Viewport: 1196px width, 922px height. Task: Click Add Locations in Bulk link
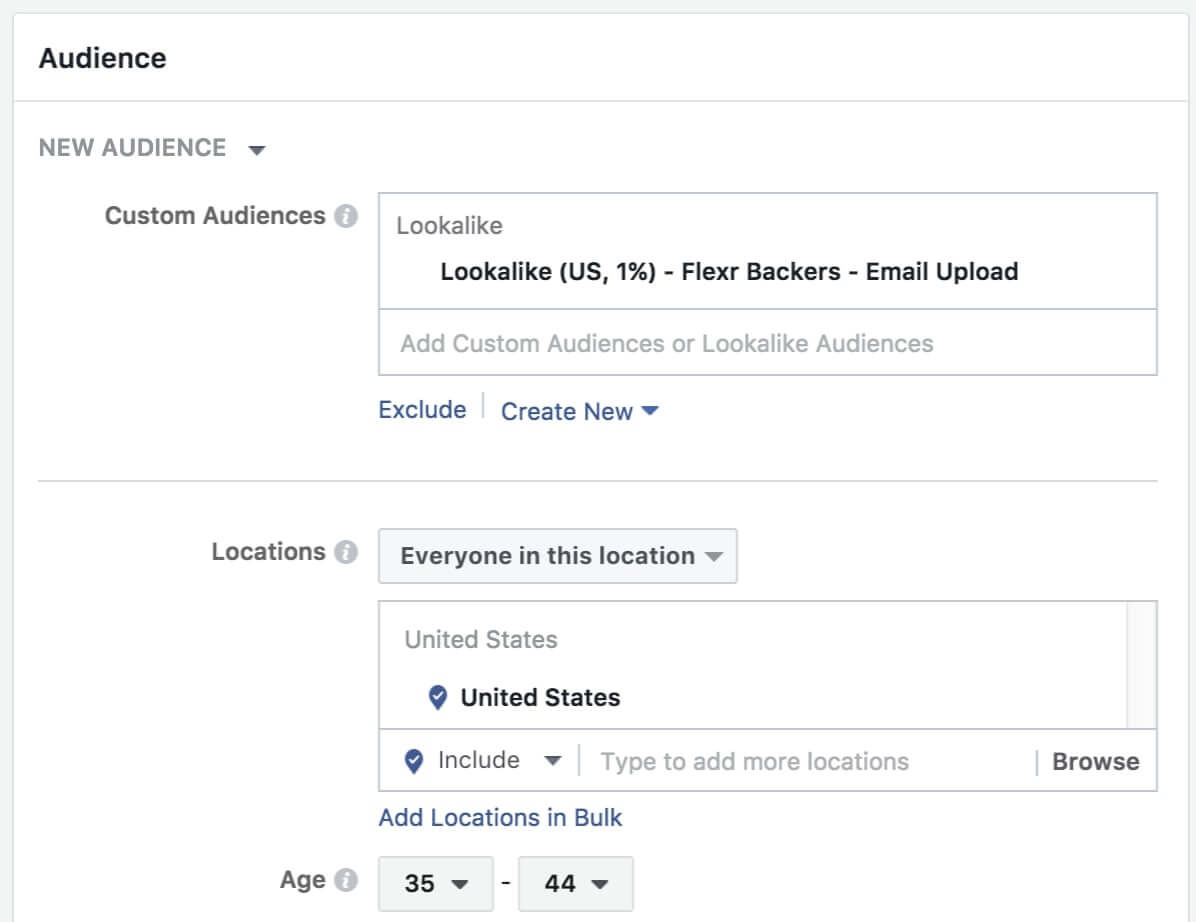coord(500,817)
